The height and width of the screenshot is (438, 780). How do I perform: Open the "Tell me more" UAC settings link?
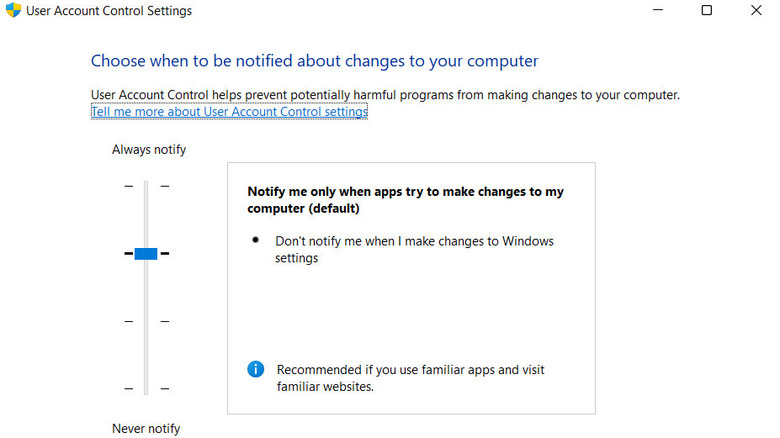[x=229, y=112]
